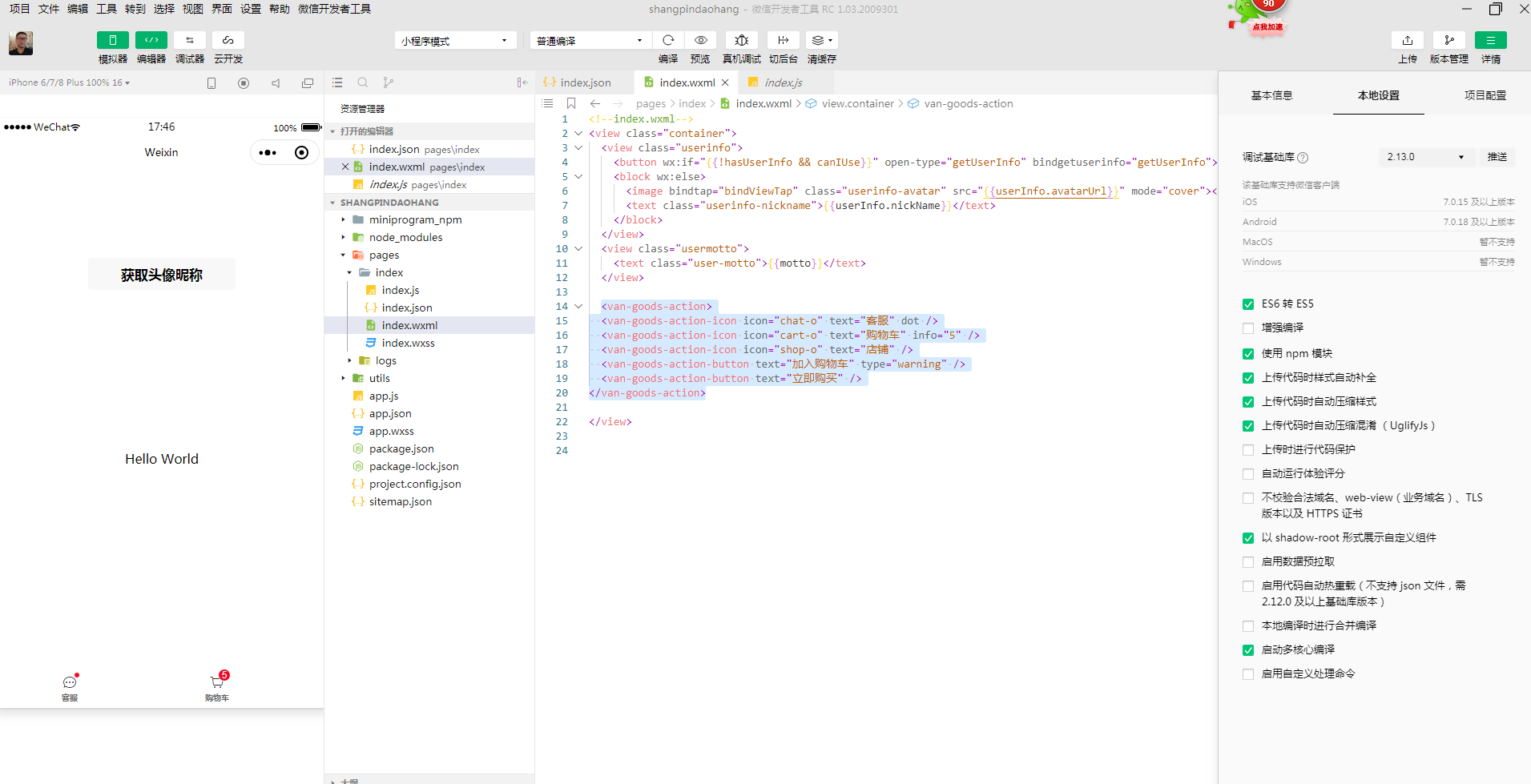Image resolution: width=1531 pixels, height=784 pixels.
Task: Open the debug base library version dropdown
Action: 1425,157
